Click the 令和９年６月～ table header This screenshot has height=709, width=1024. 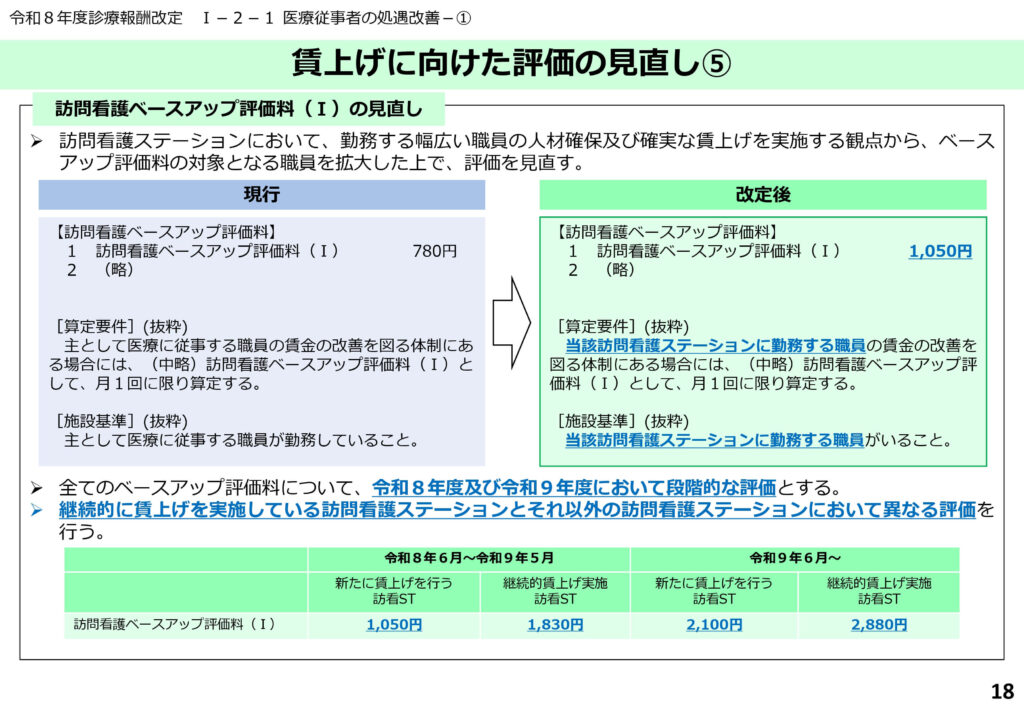795,558
